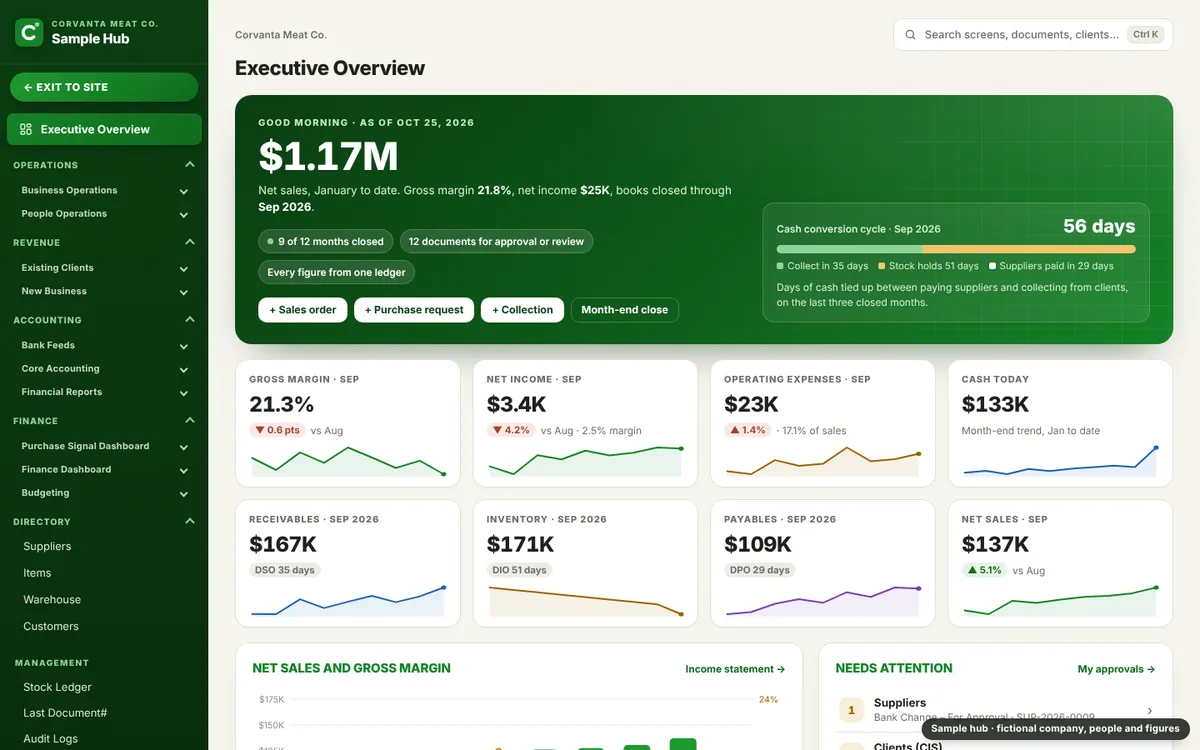This screenshot has height=750, width=1200.
Task: Expand Business Operations submenu
Action: 184,191
